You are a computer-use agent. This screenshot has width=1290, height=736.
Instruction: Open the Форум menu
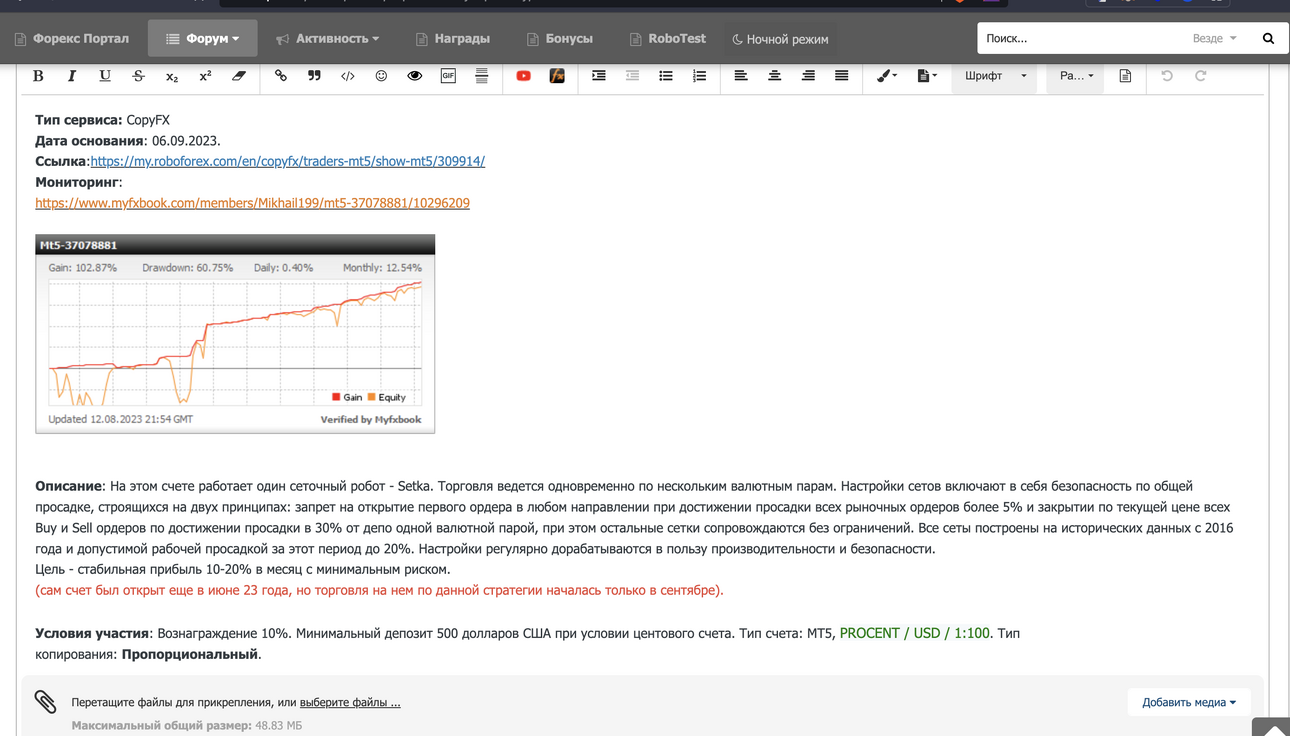click(202, 38)
